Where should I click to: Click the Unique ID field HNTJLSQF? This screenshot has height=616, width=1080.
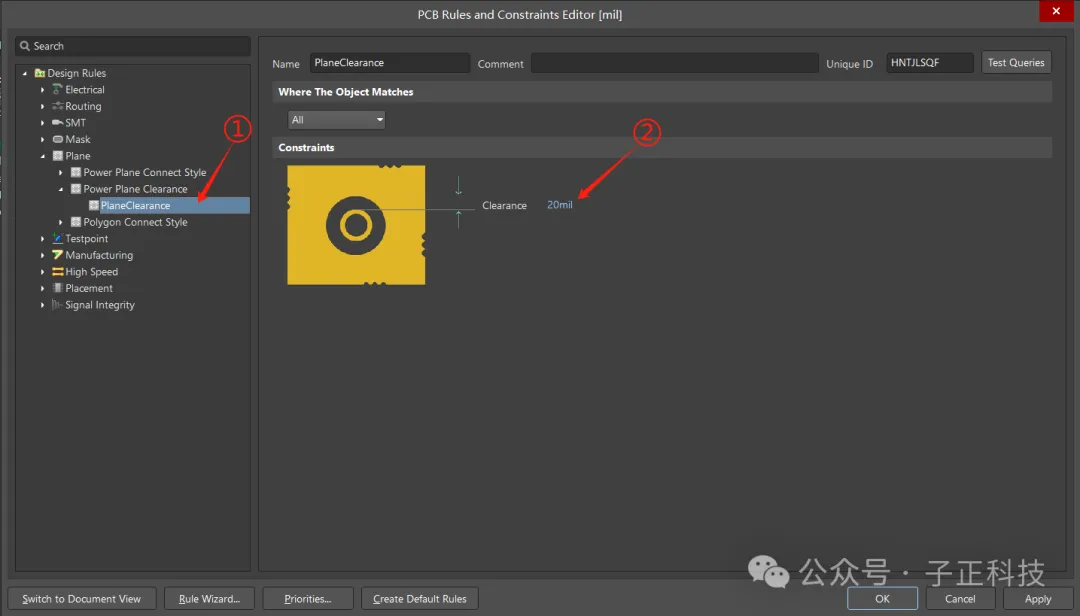point(930,63)
